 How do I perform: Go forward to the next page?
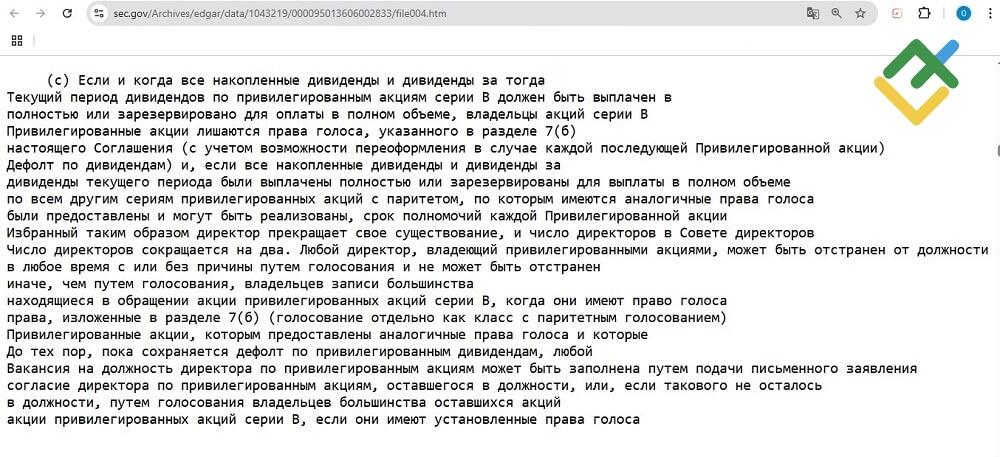(x=40, y=13)
